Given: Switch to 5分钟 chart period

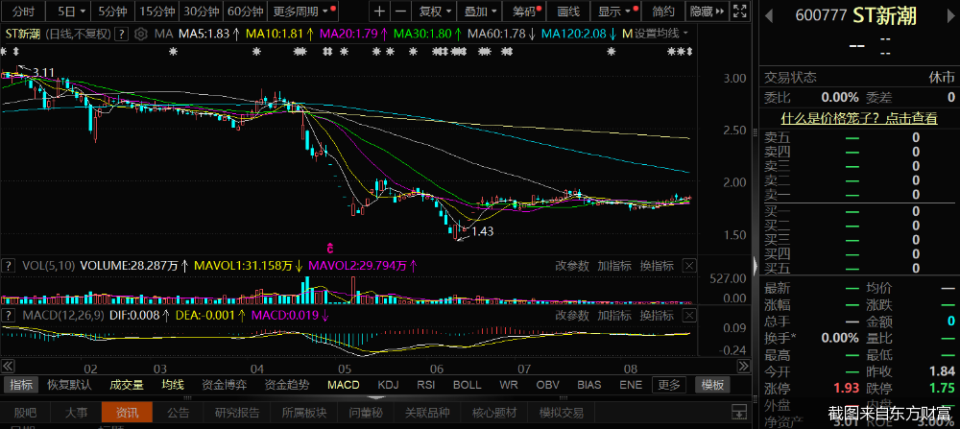Looking at the screenshot, I should (x=111, y=10).
